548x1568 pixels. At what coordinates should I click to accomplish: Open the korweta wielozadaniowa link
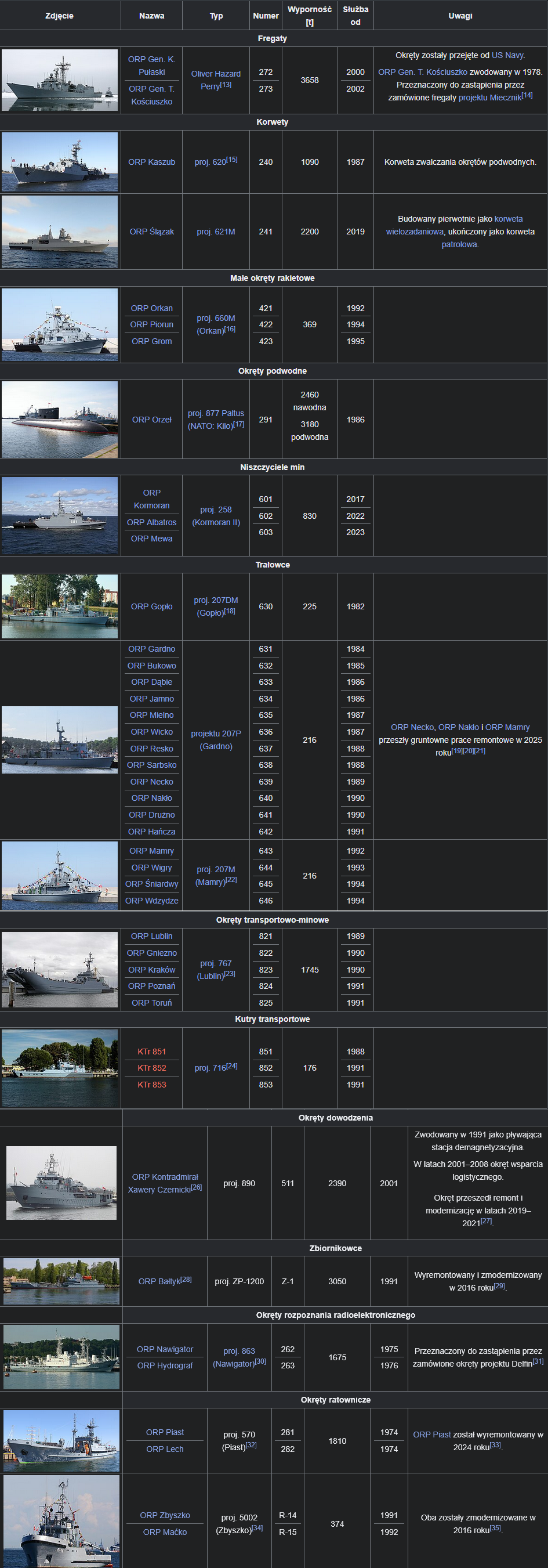[454, 225]
